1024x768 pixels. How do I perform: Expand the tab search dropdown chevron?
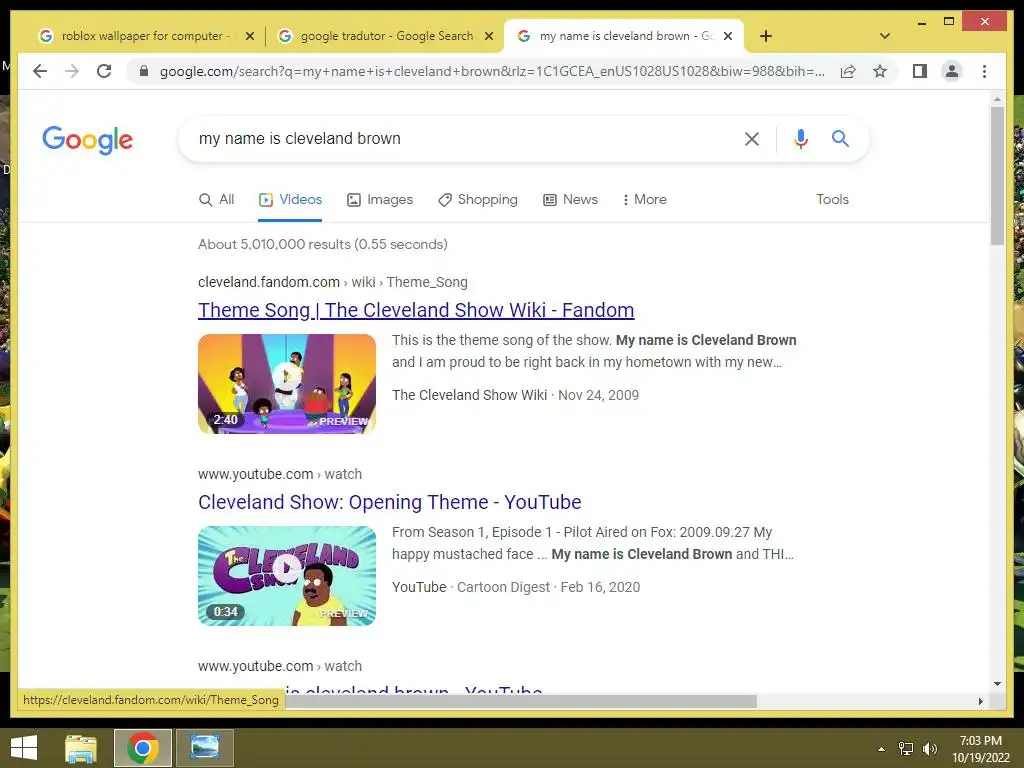[x=884, y=36]
